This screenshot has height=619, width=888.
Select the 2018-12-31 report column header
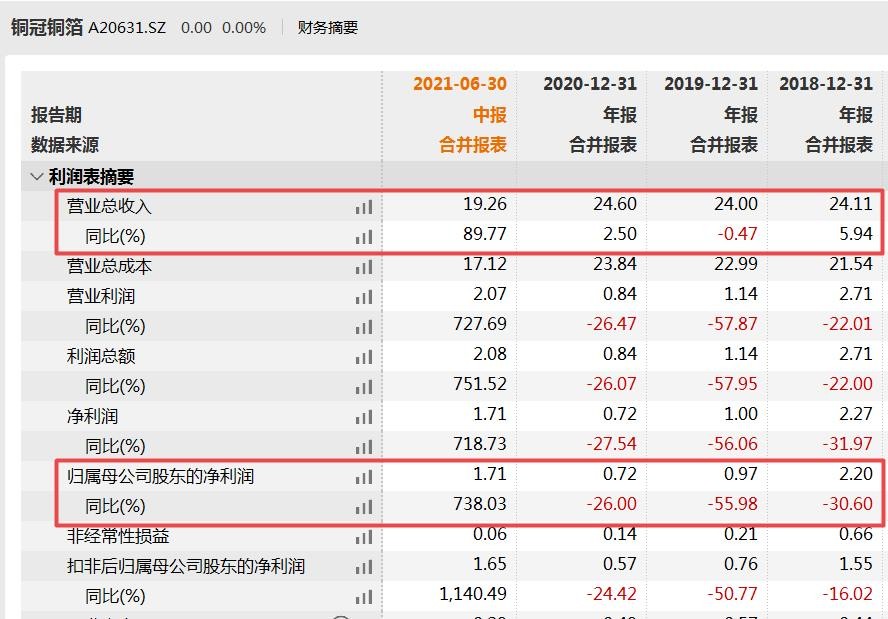(x=826, y=84)
